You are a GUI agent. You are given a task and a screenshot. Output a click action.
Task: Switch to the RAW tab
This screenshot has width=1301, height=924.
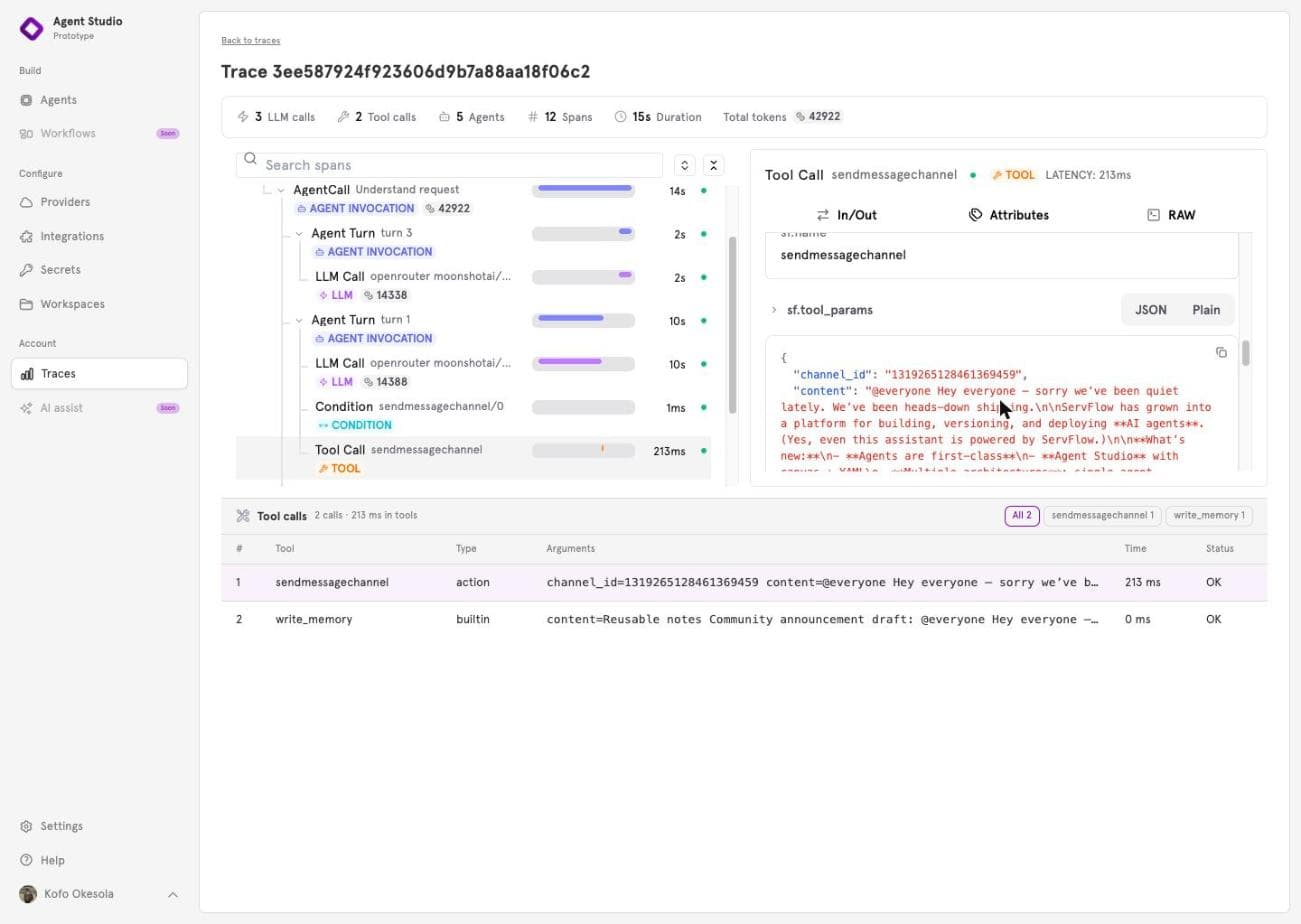click(x=1171, y=215)
